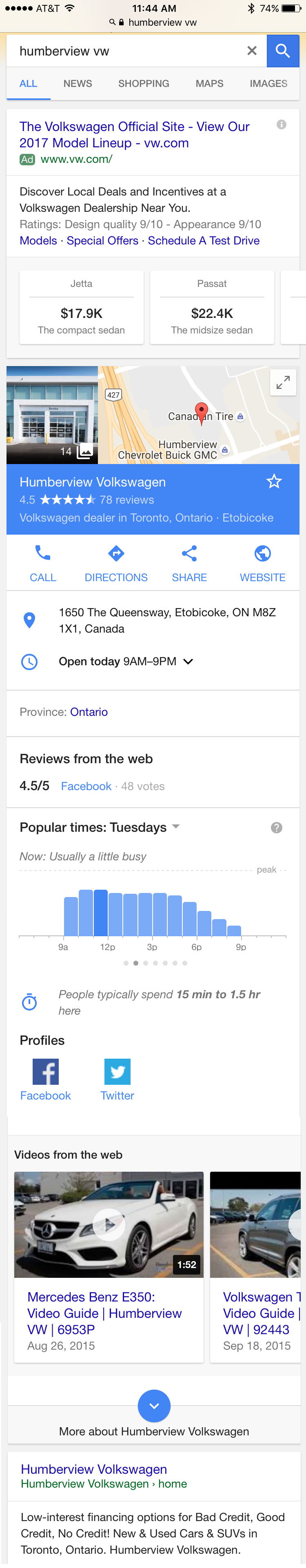
Task: Open the Facebook profile icon
Action: pos(46,1072)
